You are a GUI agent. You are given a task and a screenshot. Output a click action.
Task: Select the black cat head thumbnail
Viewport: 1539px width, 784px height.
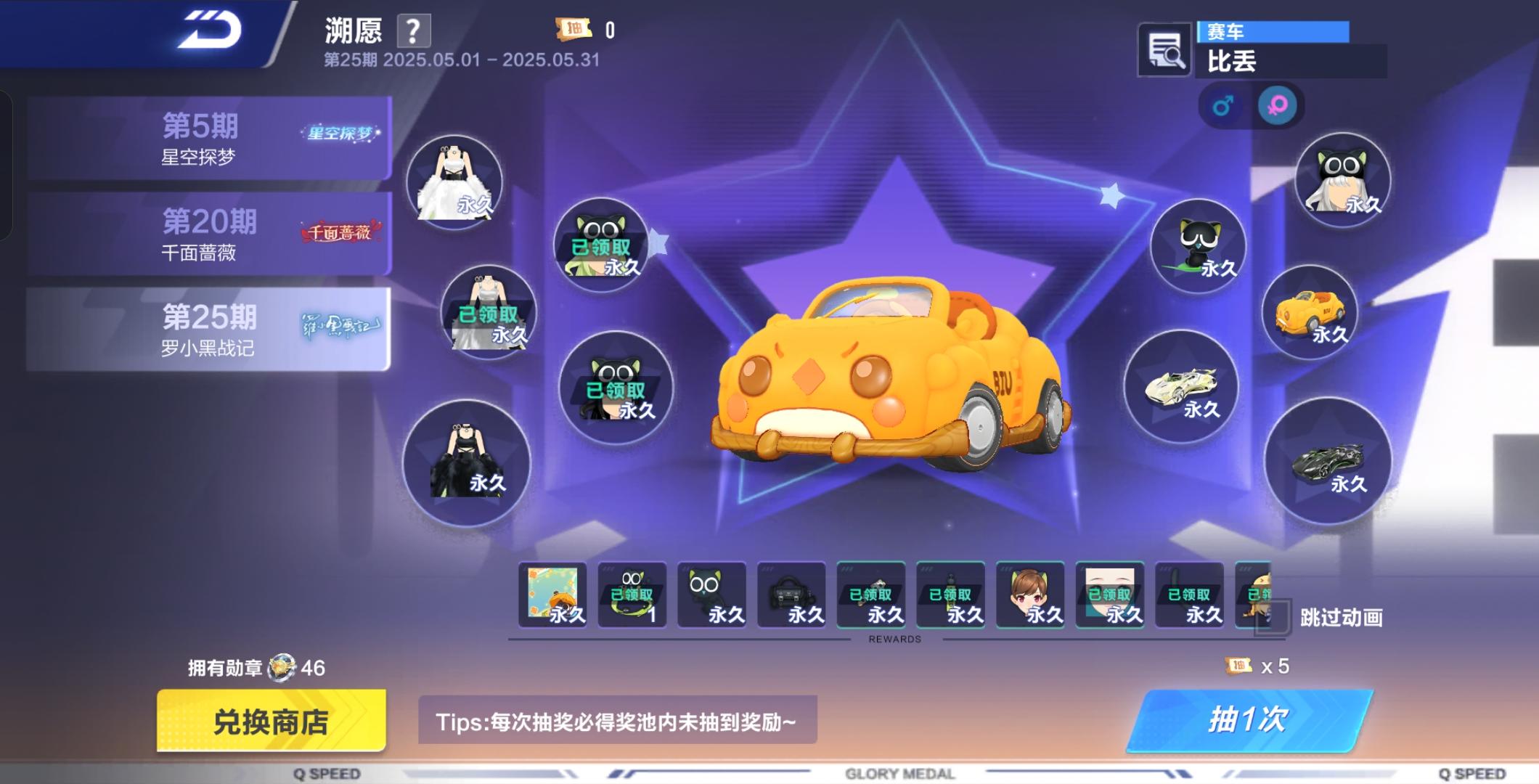click(711, 595)
